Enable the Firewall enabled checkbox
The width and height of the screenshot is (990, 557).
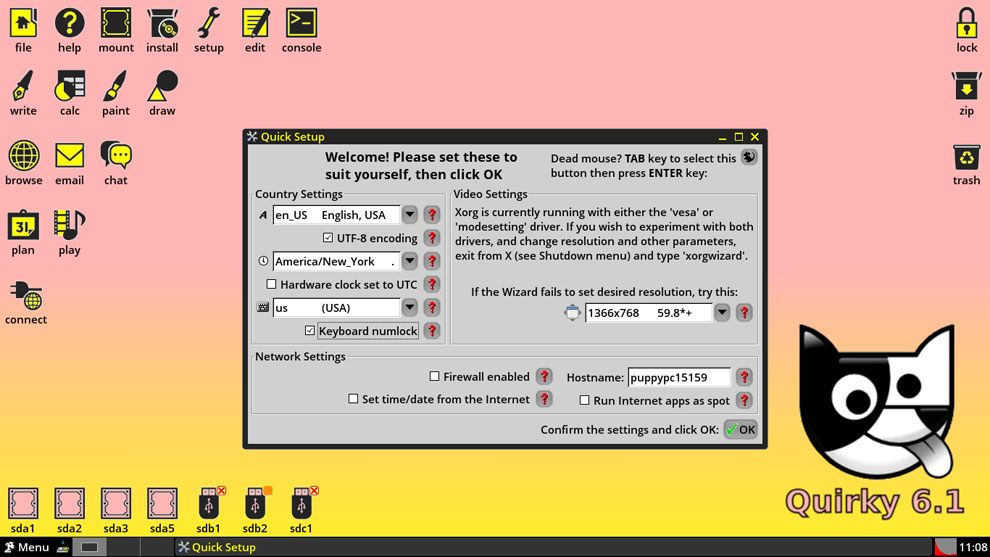pyautogui.click(x=434, y=376)
